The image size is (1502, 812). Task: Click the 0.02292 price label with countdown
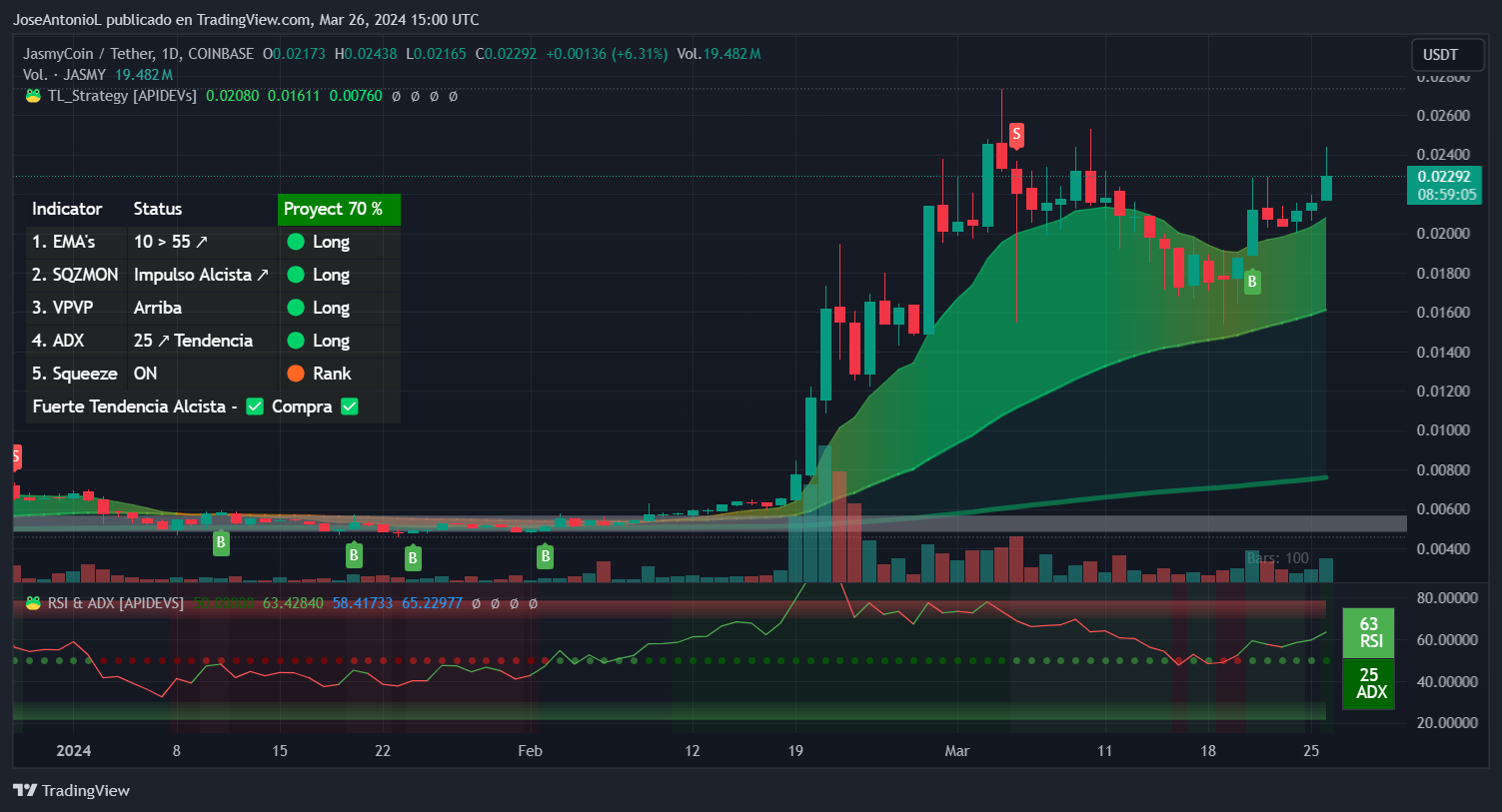point(1446,185)
